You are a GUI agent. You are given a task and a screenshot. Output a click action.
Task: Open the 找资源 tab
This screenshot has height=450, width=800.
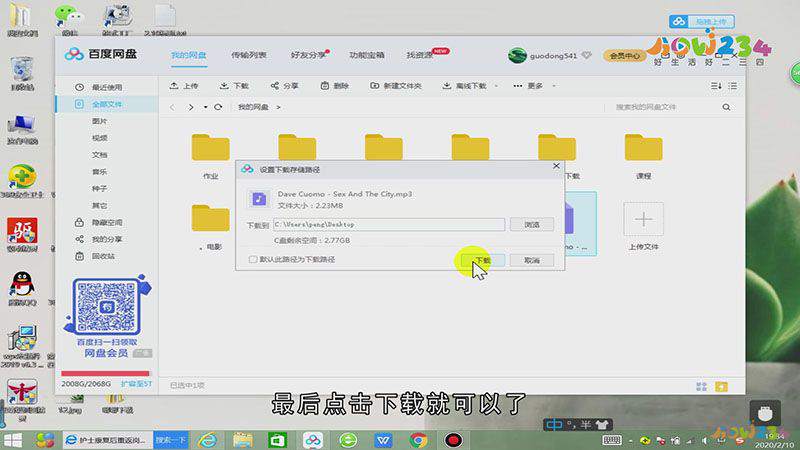(419, 55)
